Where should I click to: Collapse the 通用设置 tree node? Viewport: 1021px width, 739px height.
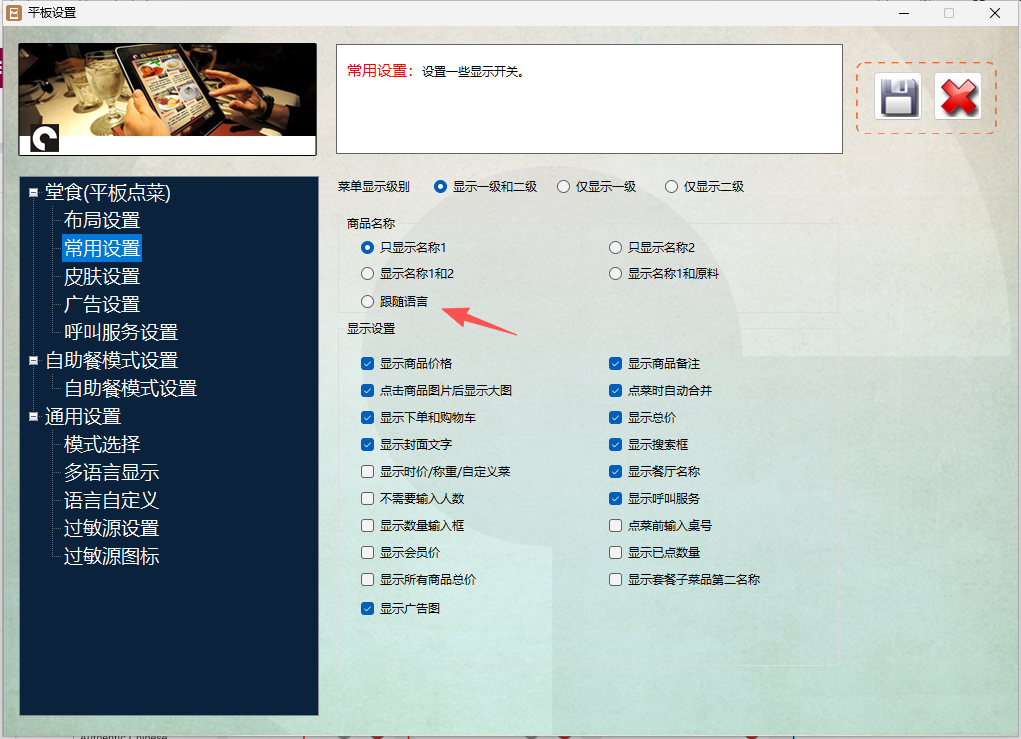pyautogui.click(x=33, y=417)
